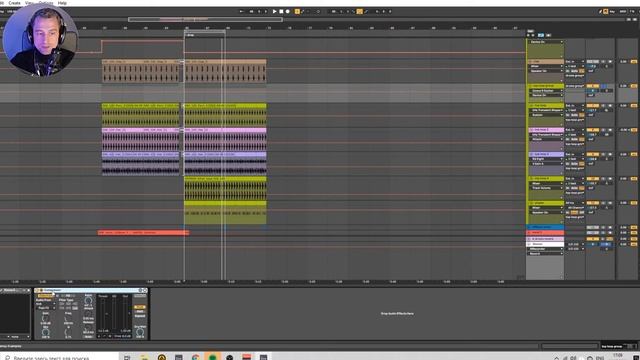640x360 pixels.
Task: Arm the tan track for recording
Action: [x=610, y=62]
